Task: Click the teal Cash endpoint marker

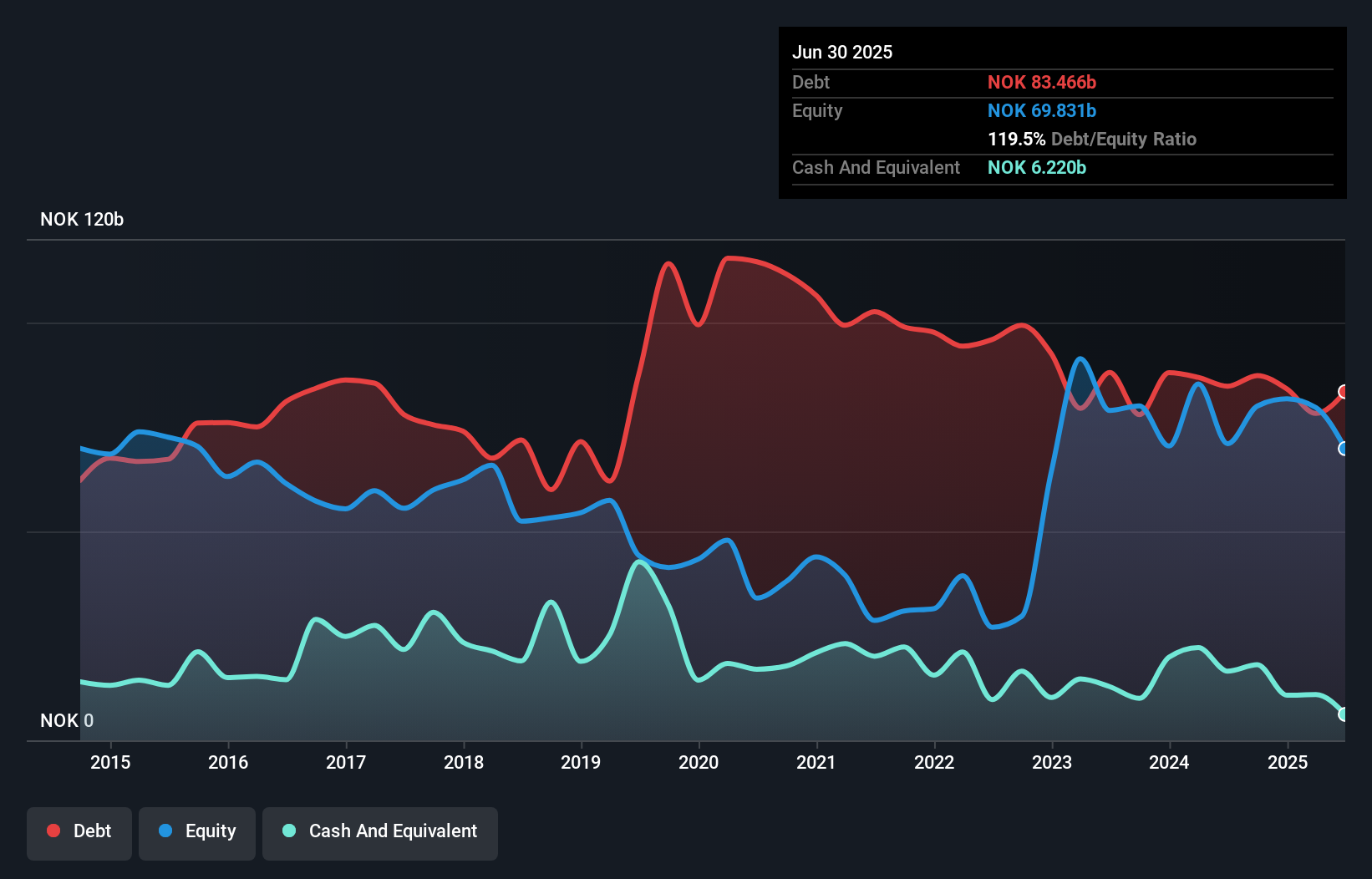Action: (1344, 714)
